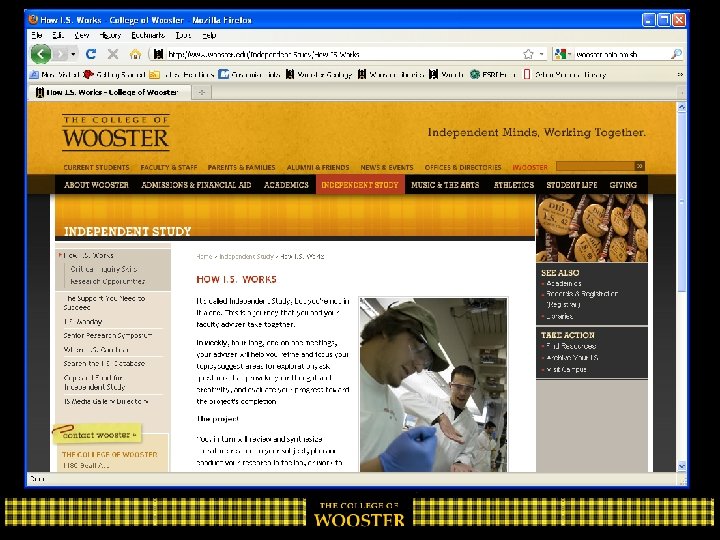
Task: Open Search the I.S. Database link
Action: point(104,363)
